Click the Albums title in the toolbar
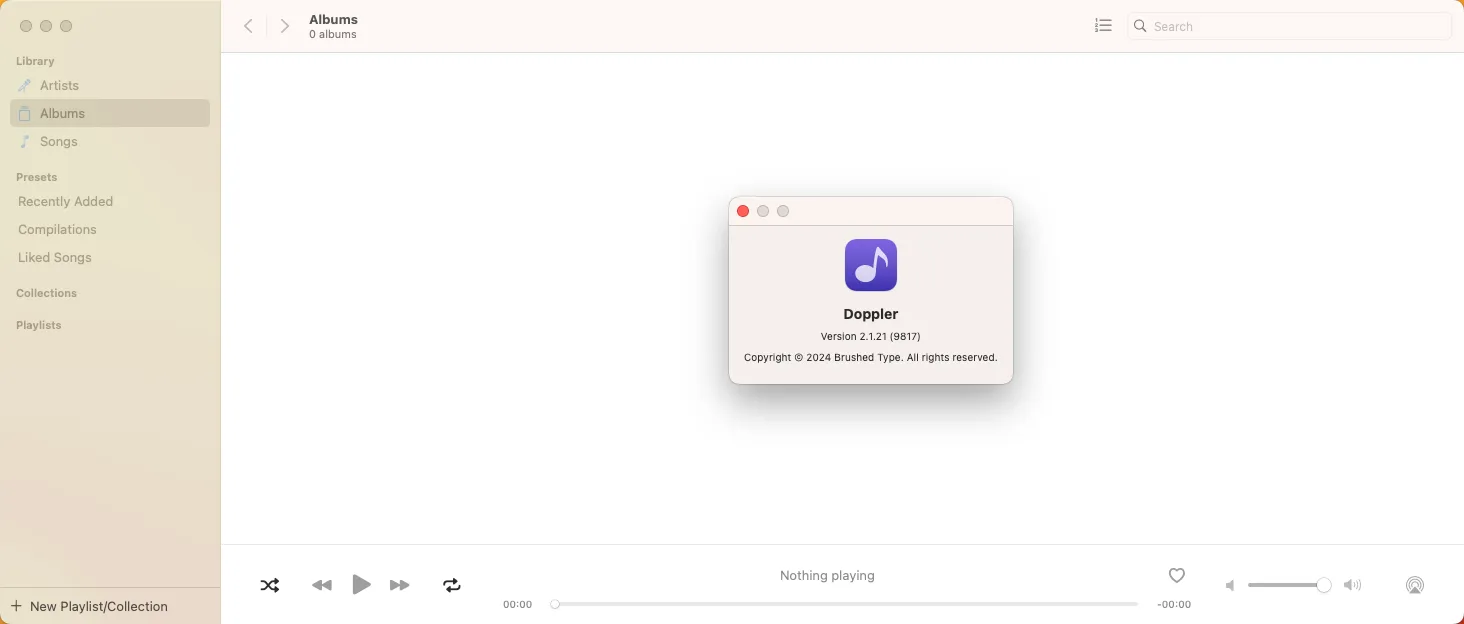 (333, 19)
